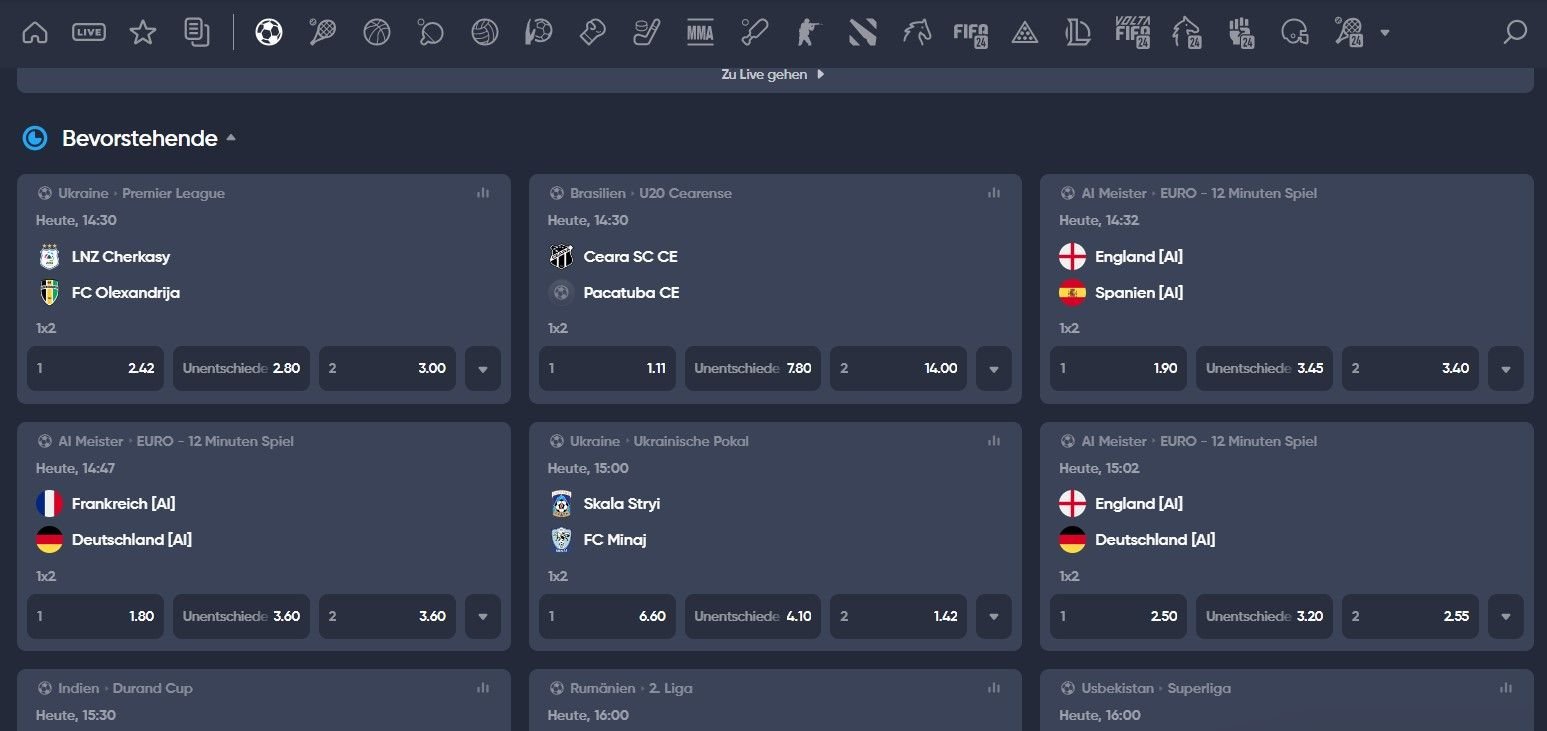Screen dimensions: 1547x731
Task: Bet on Frankreich [AI] win at 1.80
Action: 95,616
